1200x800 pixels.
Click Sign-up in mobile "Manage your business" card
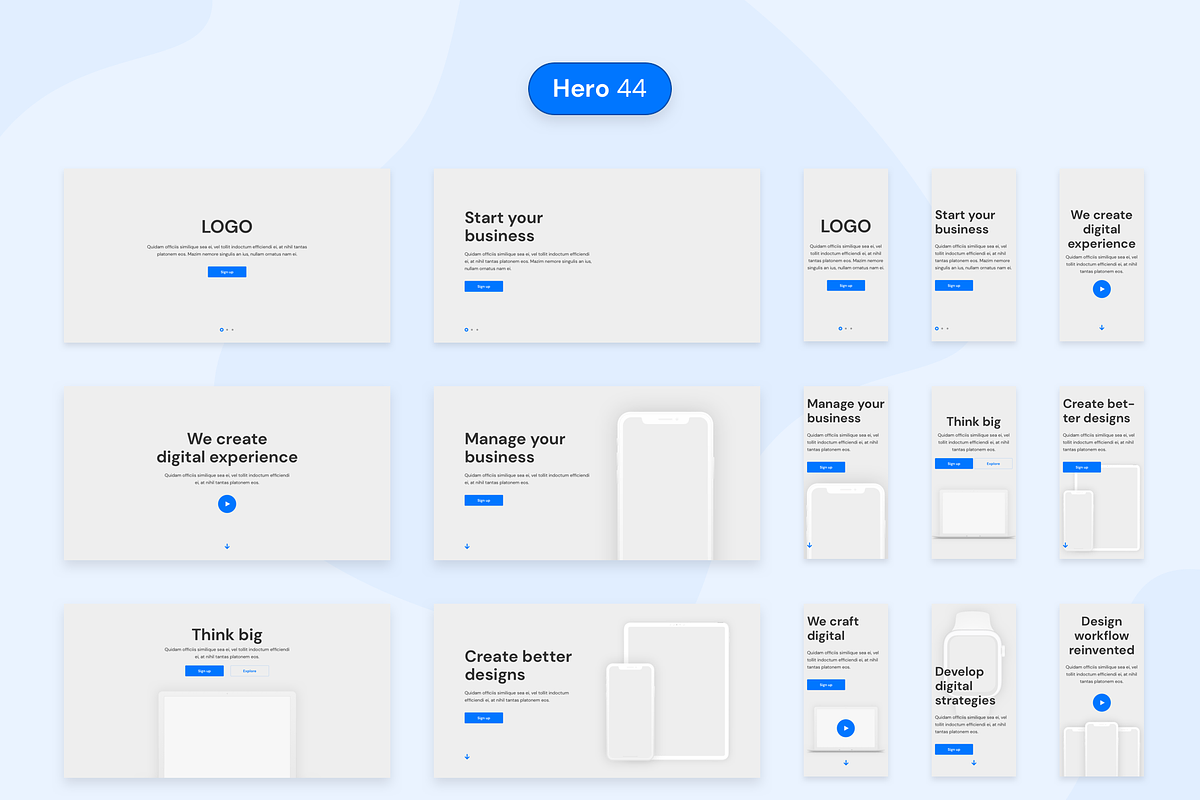click(x=826, y=467)
